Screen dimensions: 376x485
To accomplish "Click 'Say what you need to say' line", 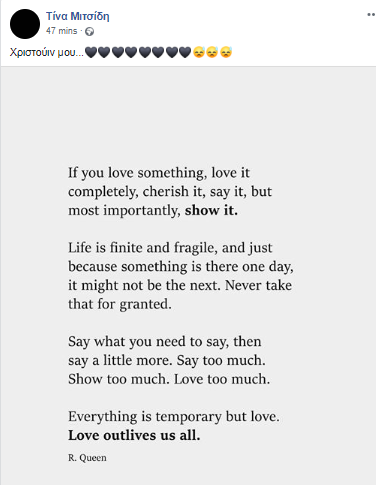I will pos(165,342).
